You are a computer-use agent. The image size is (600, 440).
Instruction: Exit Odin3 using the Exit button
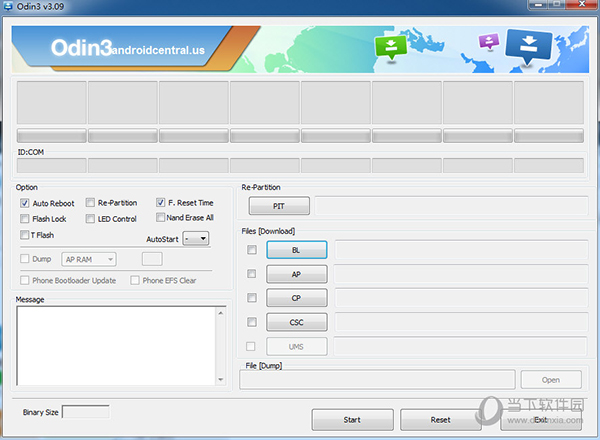540,420
